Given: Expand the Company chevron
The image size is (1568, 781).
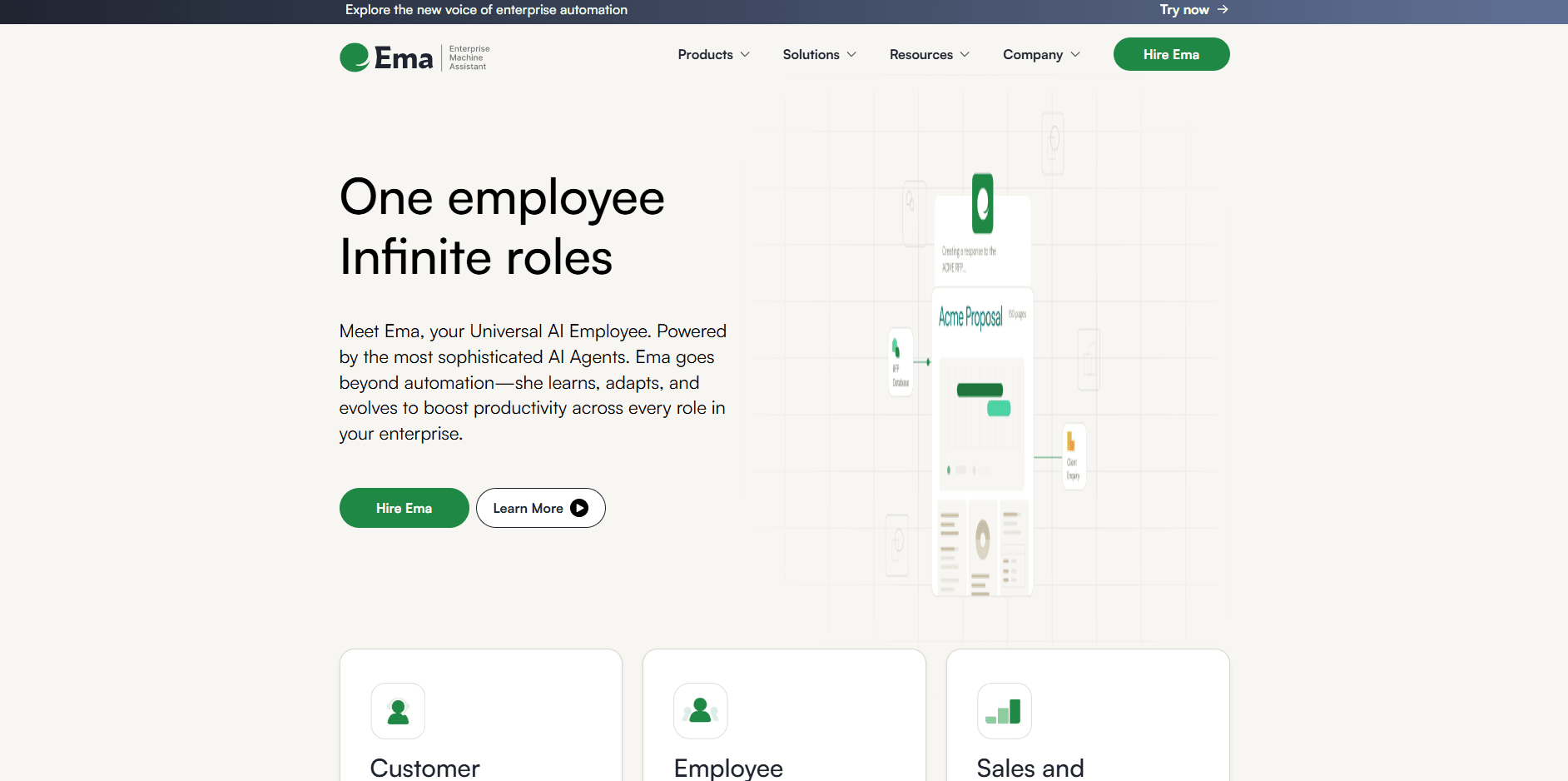Looking at the screenshot, I should (1075, 54).
